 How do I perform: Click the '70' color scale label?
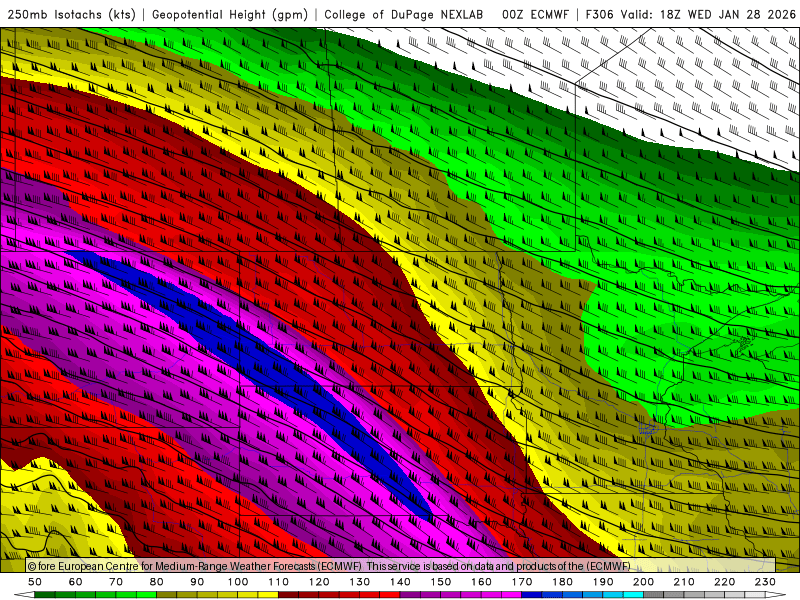(116, 582)
